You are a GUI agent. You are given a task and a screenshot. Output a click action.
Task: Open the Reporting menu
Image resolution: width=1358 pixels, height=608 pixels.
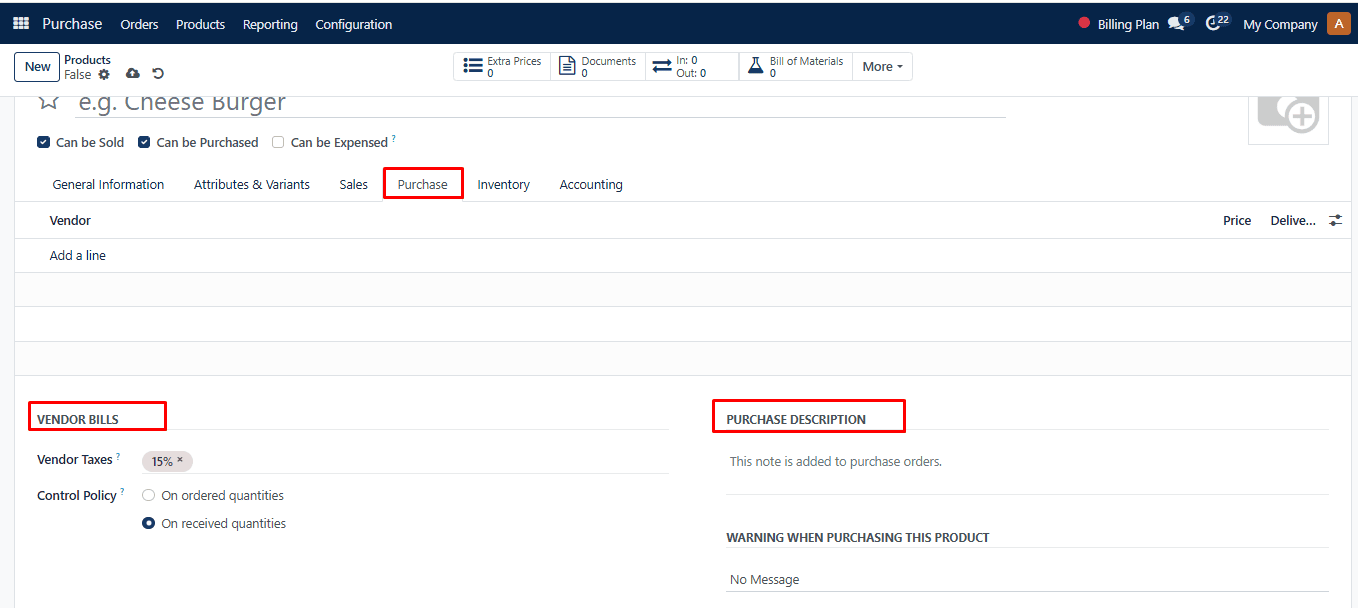click(270, 24)
